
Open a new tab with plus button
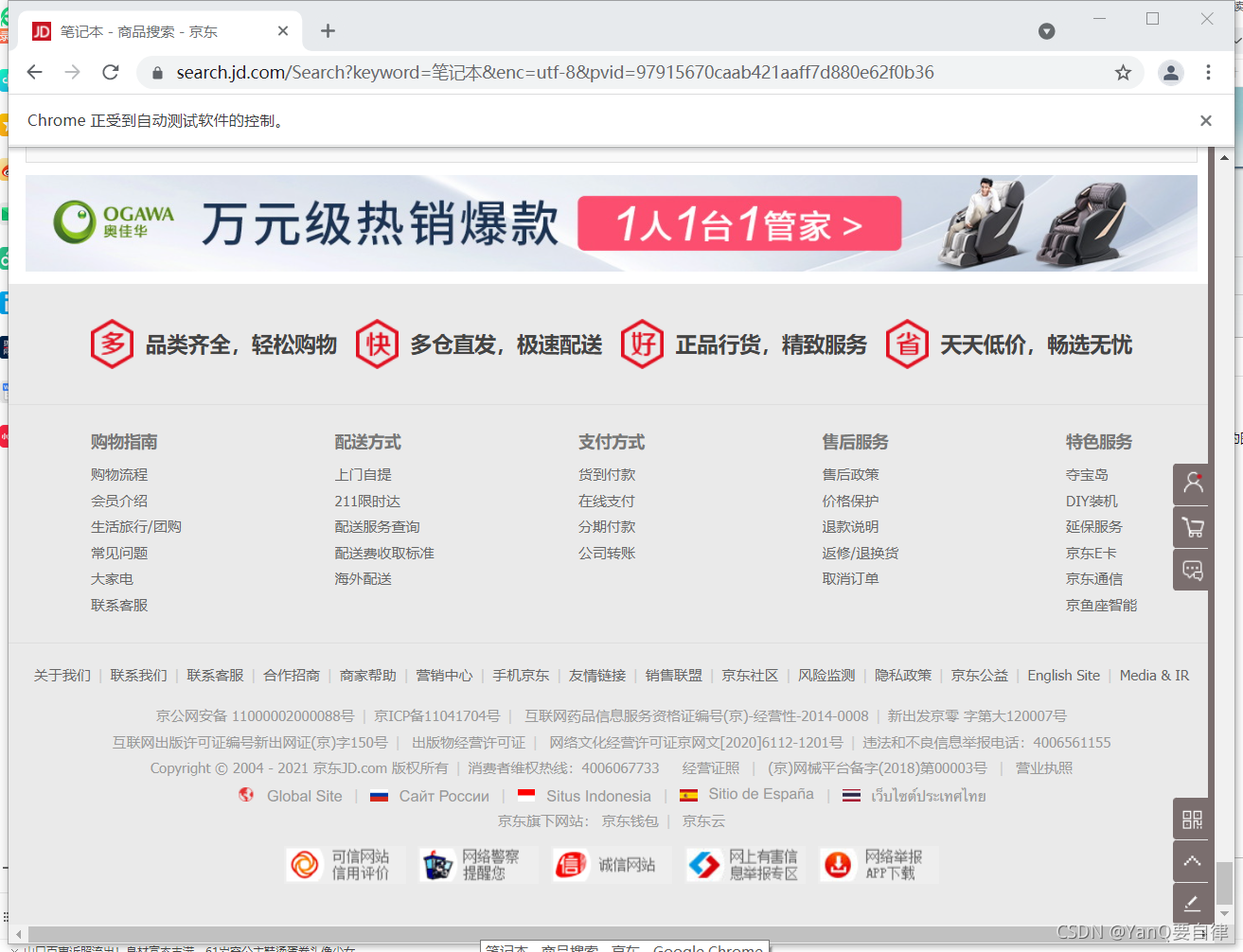[328, 31]
